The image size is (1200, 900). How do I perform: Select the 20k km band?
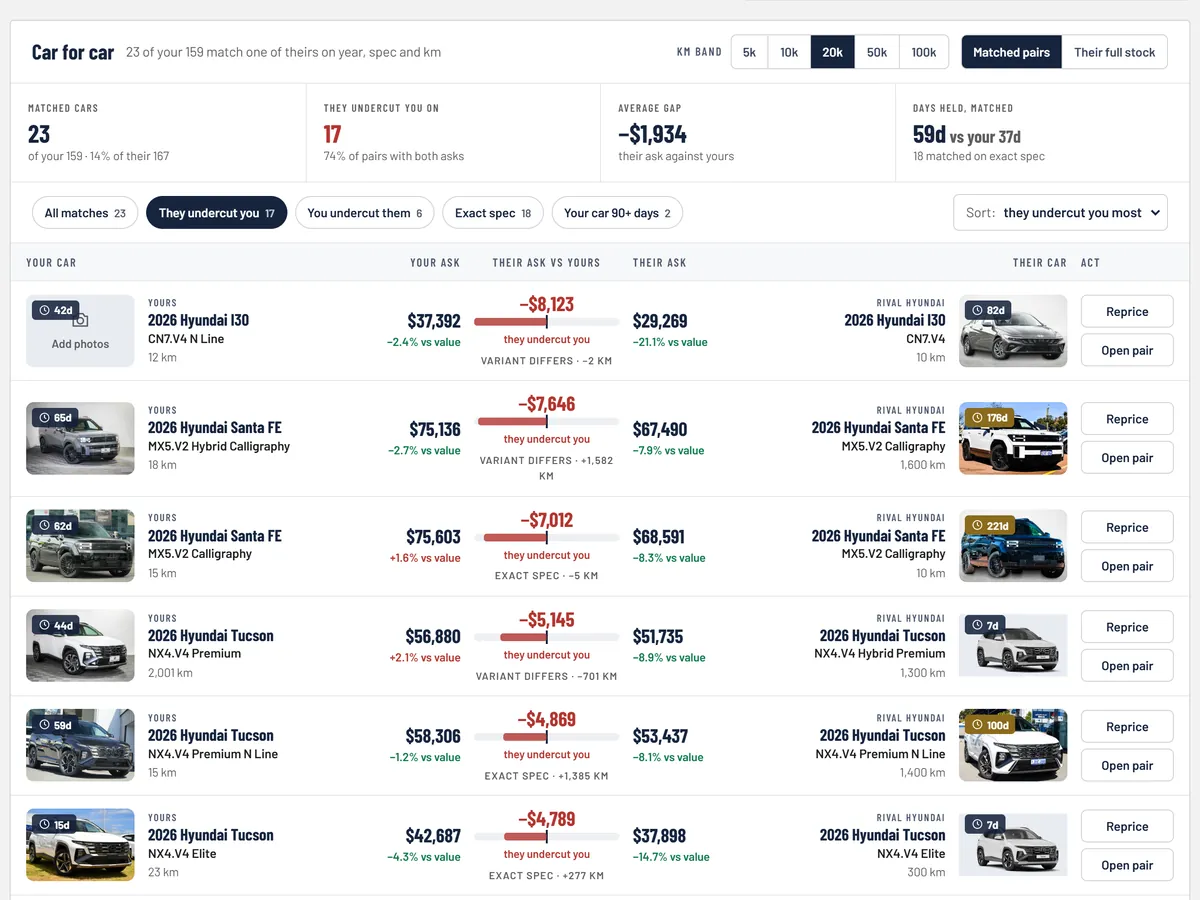(832, 52)
